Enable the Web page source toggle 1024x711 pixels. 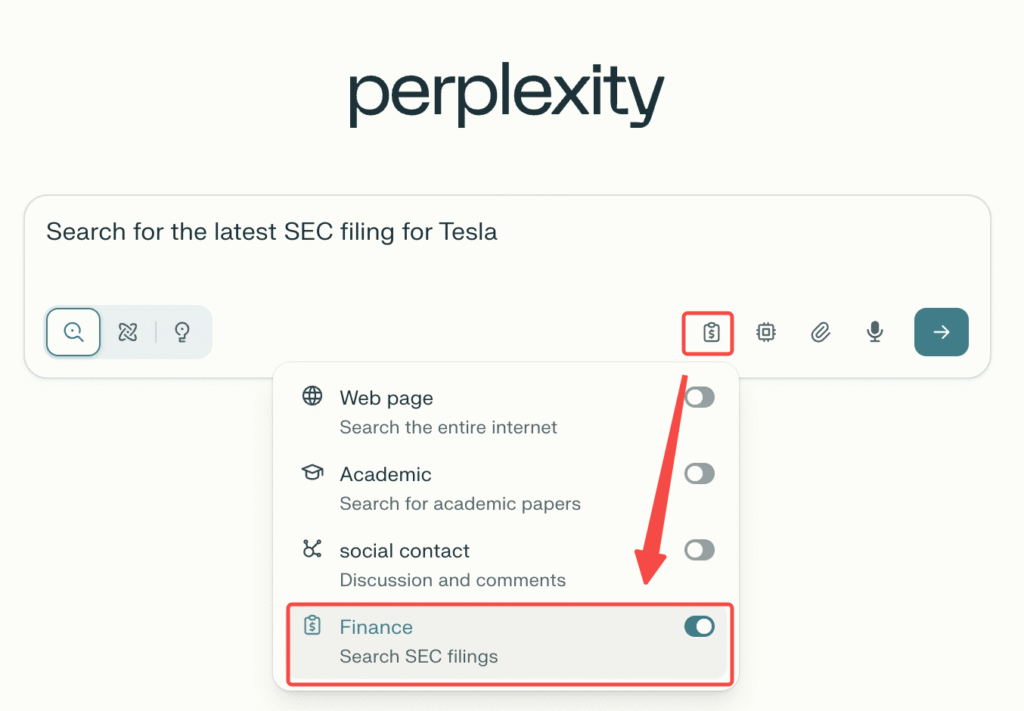pyautogui.click(x=699, y=398)
